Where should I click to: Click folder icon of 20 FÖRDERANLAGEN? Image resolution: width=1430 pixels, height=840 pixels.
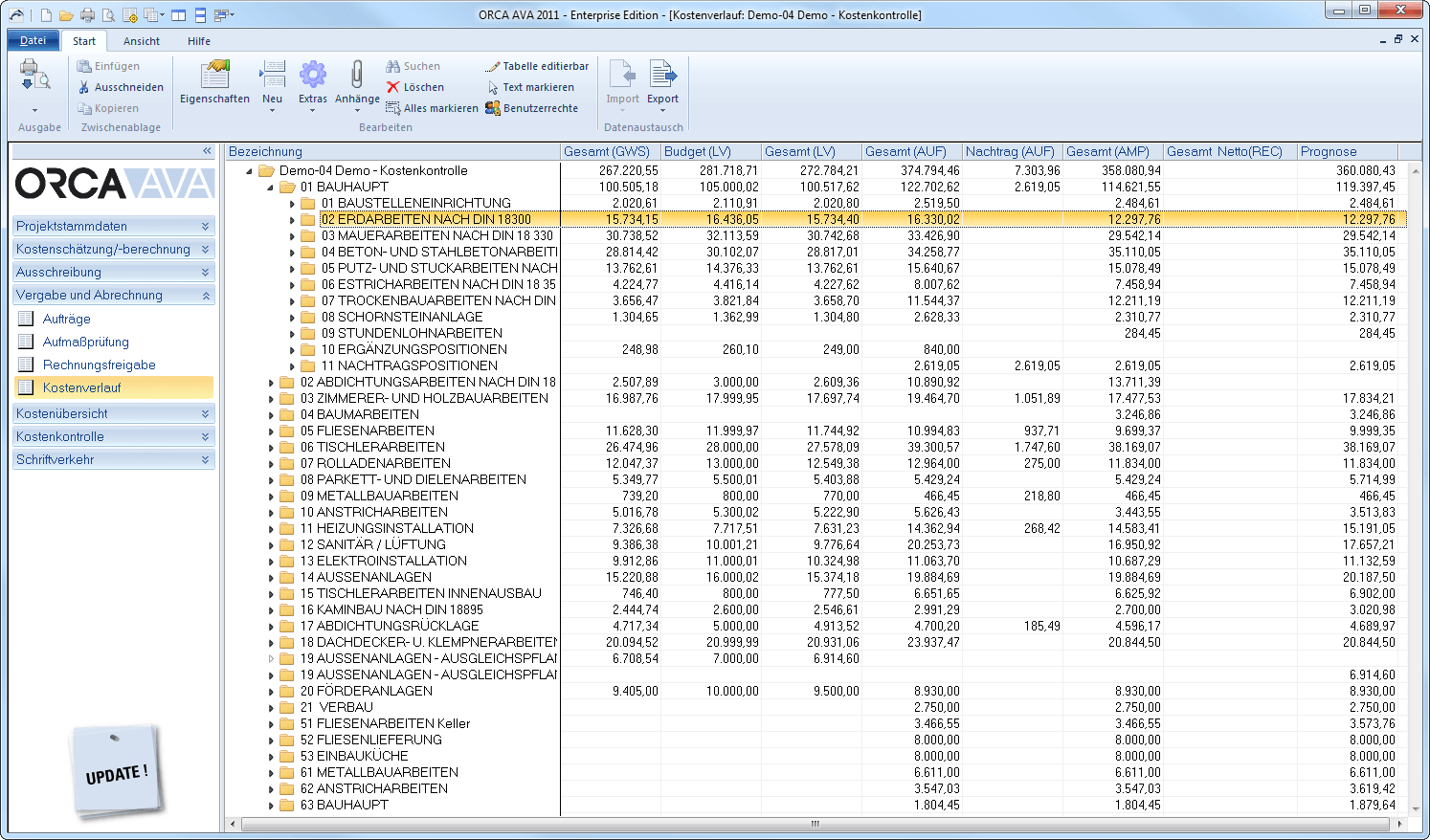click(287, 691)
